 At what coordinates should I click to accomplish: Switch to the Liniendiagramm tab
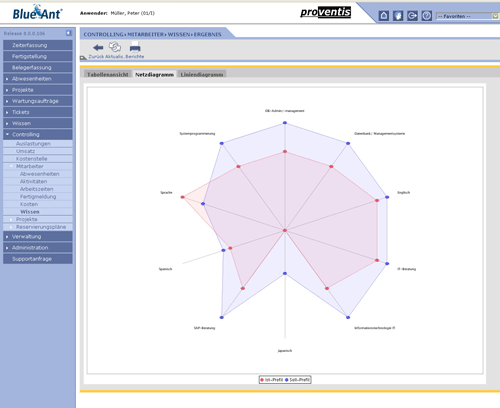202,74
